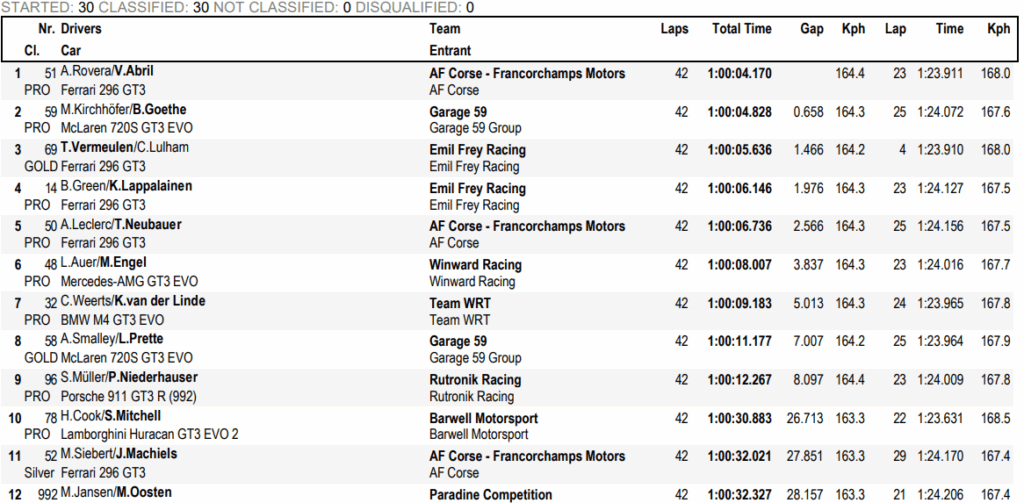Screen dimensions: 1024x503
Task: Click driver entry A.Rovera/V.Abril
Action: (107, 71)
